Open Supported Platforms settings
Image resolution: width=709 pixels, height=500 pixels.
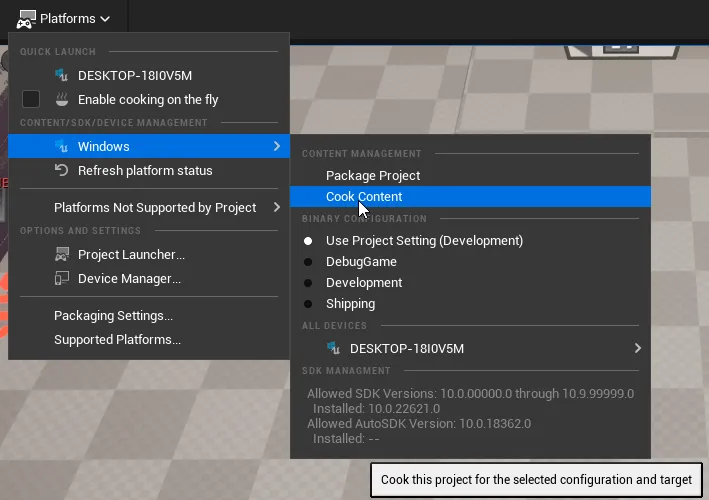click(117, 340)
